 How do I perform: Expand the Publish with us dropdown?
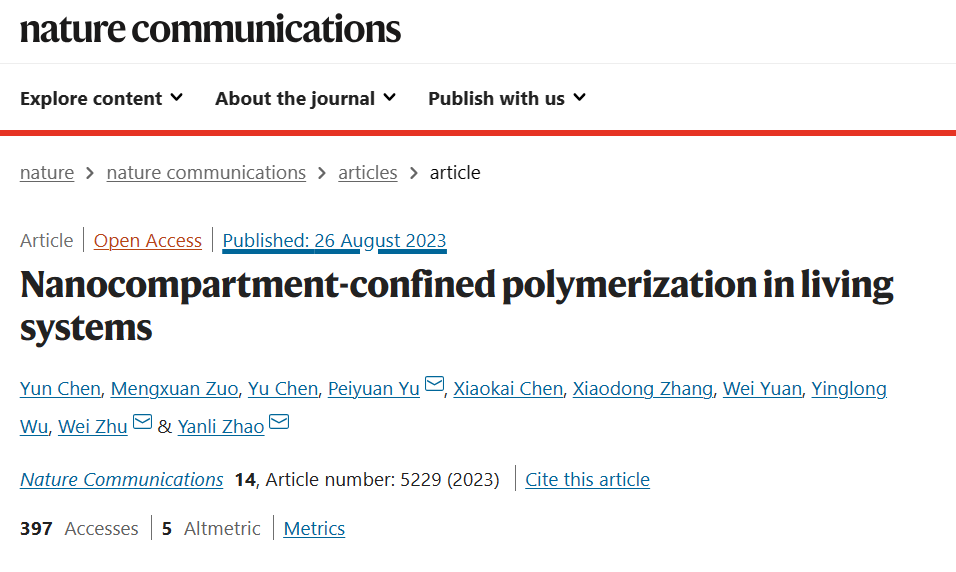pos(507,98)
